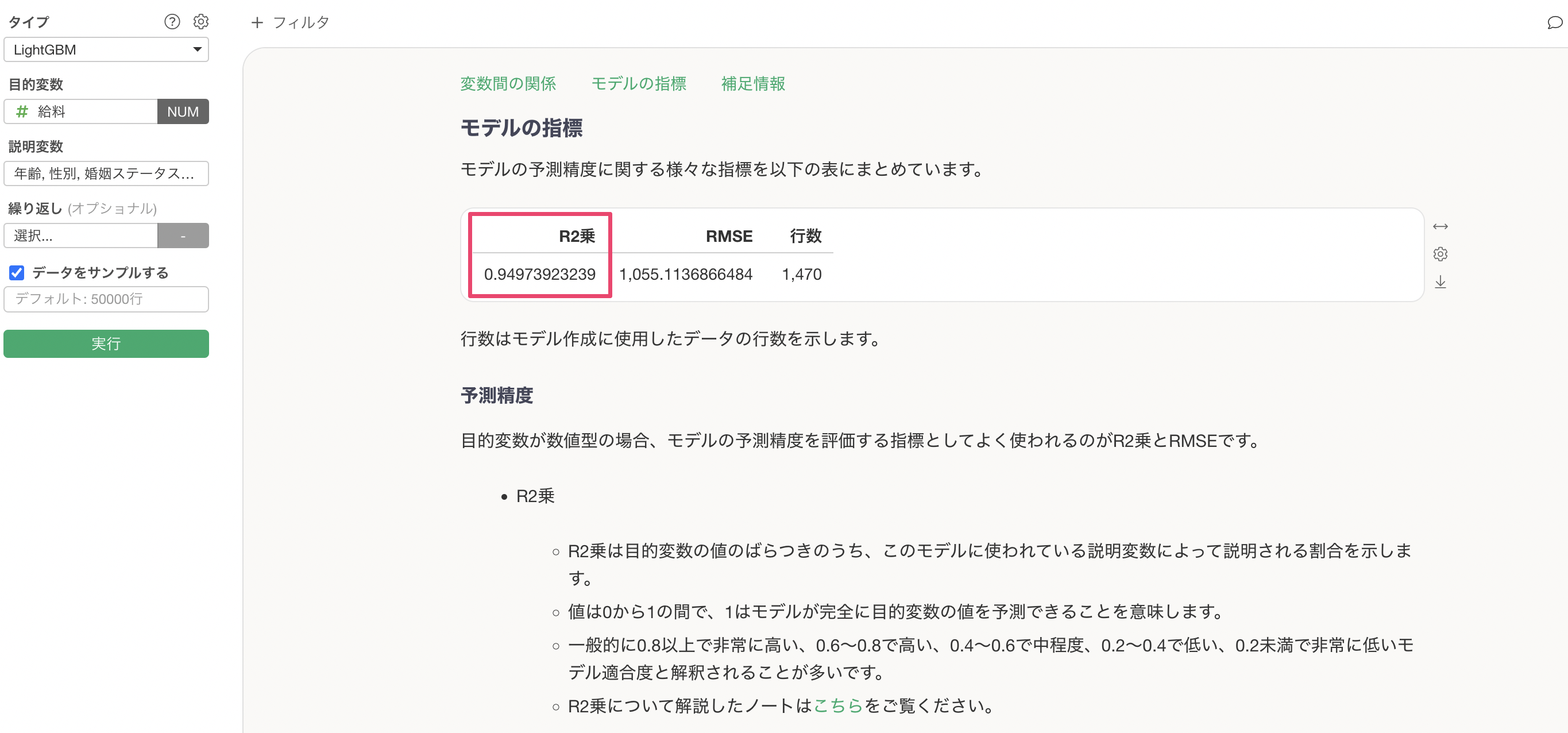This screenshot has height=733, width=1568.
Task: Click the help question mark icon
Action: 172,22
